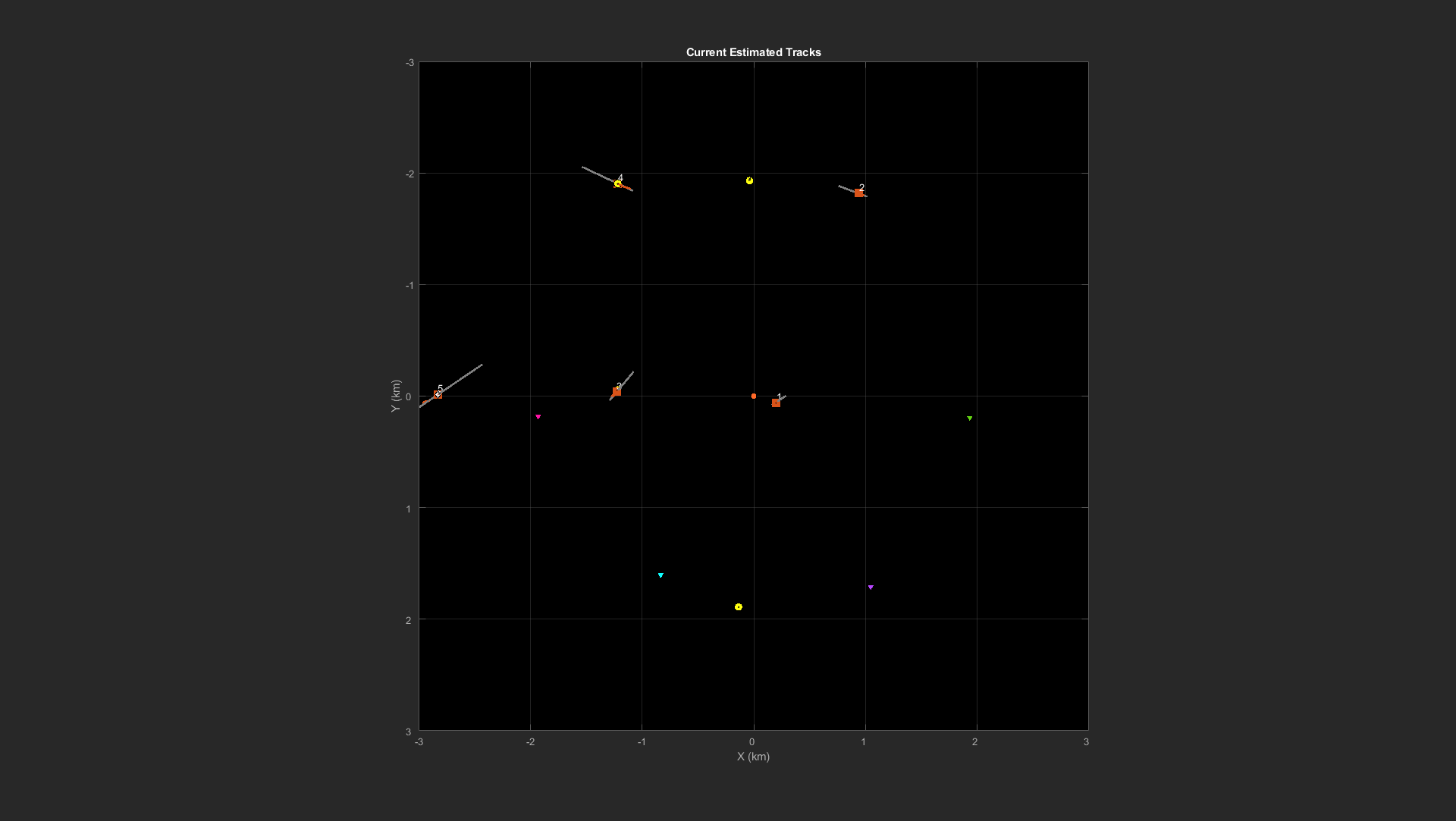Screen dimensions: 1456x821
Task: Click the 'Current Estimated Tracks' plot title
Action: click(753, 52)
